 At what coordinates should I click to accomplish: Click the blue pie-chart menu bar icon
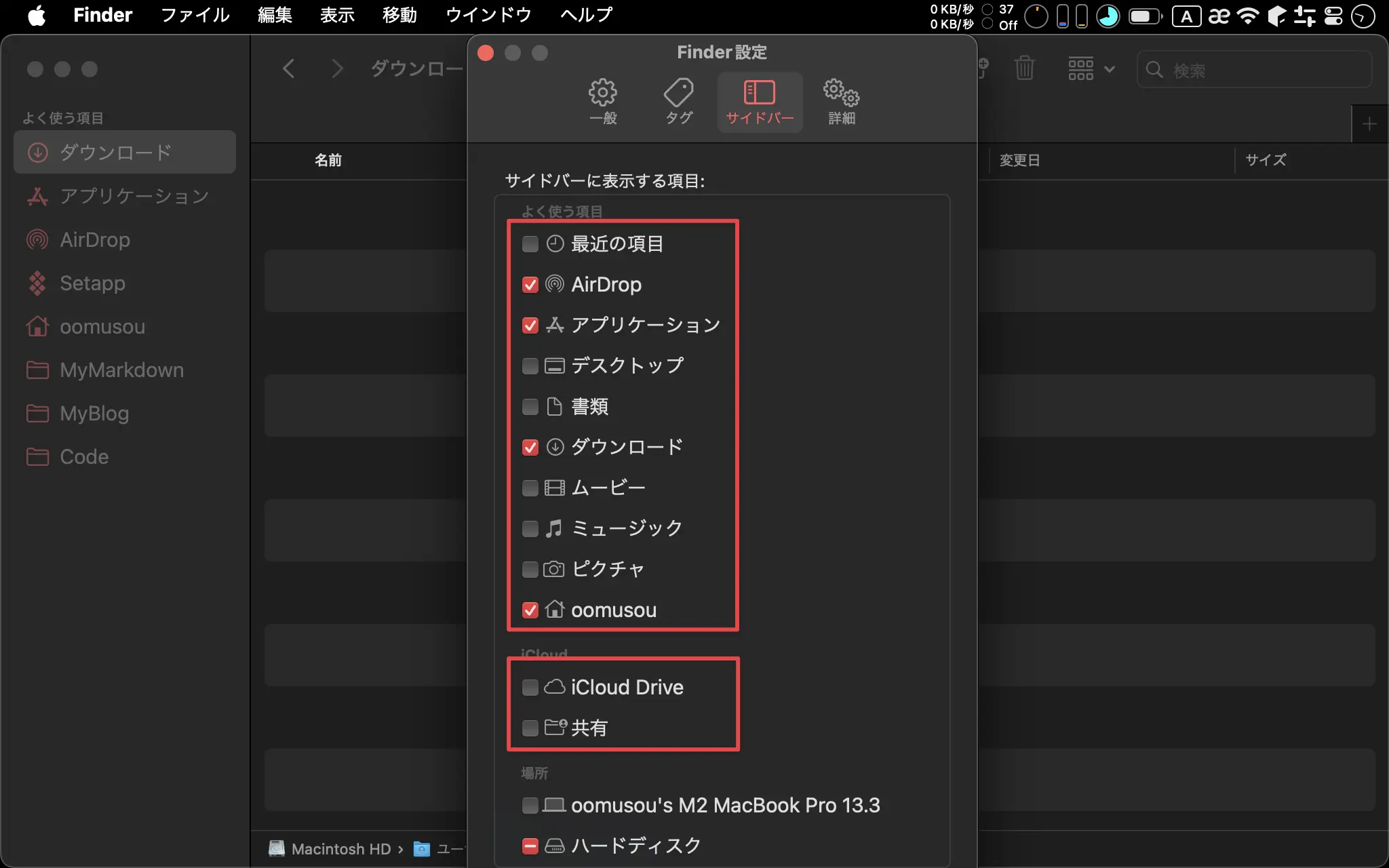click(1108, 16)
